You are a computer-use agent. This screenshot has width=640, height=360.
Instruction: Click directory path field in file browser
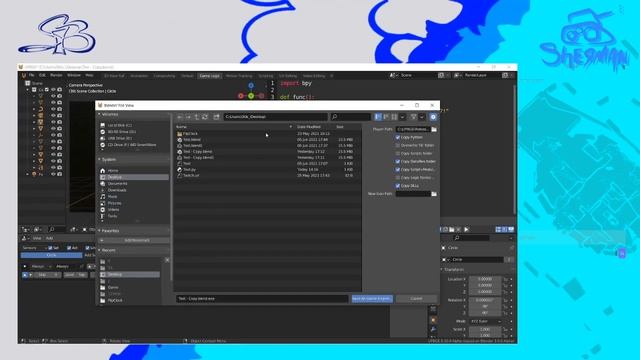[275, 117]
